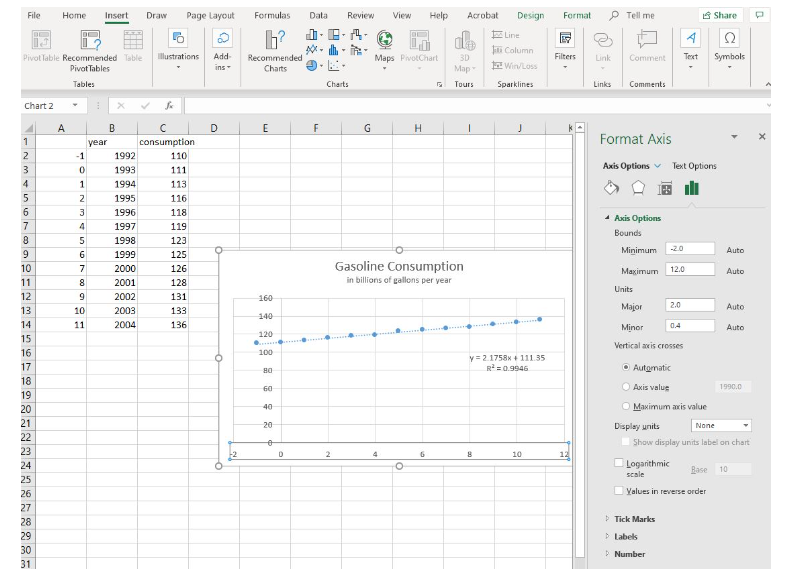Enable the Logarithmic scale checkbox

[619, 462]
